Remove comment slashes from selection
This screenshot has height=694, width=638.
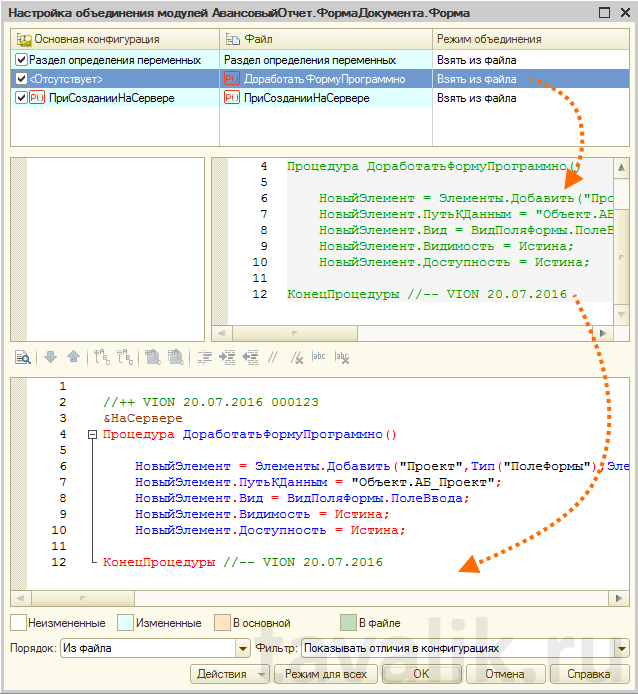tap(297, 357)
